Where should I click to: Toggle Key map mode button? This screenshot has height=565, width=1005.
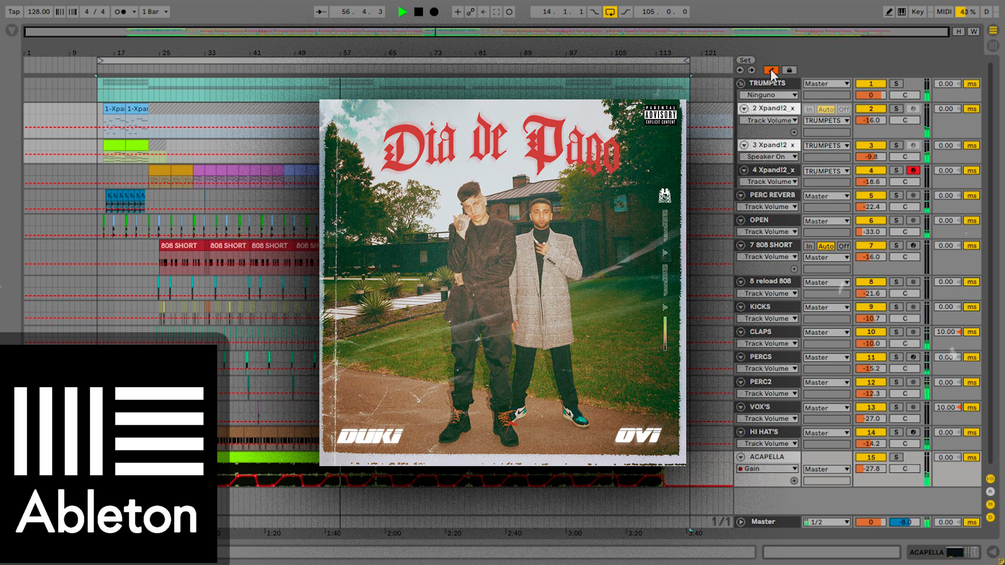918,12
